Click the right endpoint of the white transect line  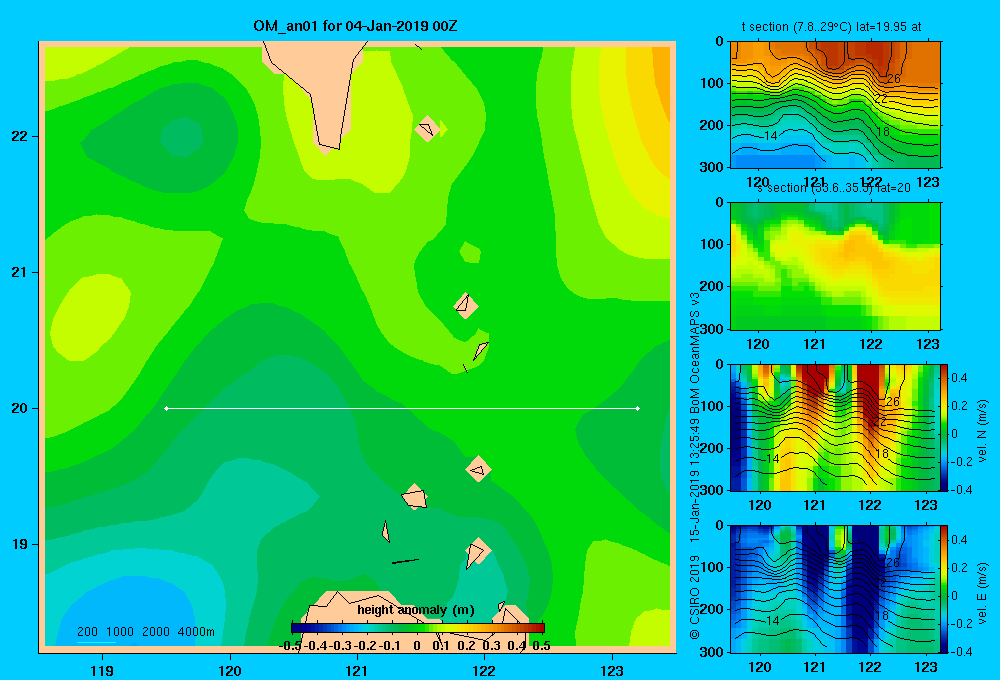pos(637,408)
